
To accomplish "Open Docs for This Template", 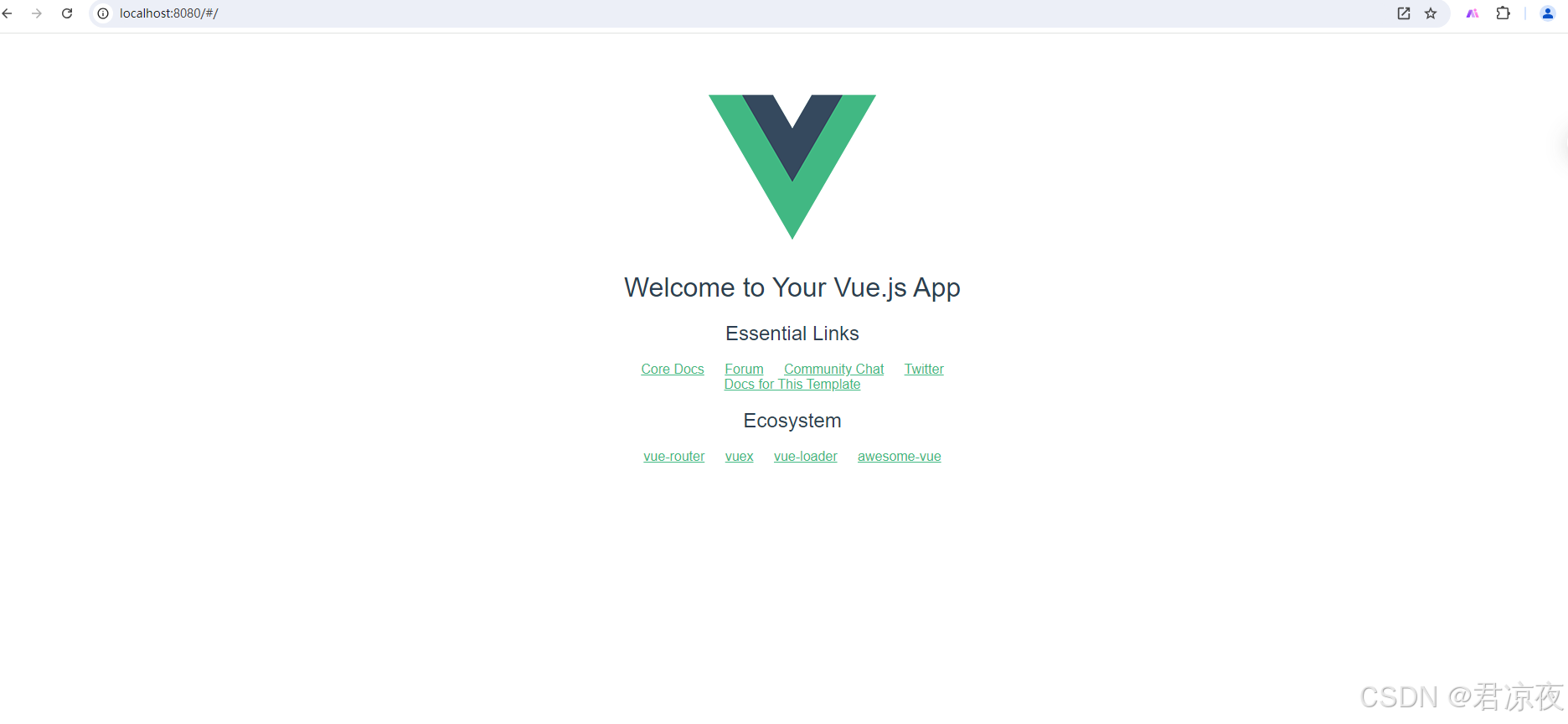I will pos(792,385).
